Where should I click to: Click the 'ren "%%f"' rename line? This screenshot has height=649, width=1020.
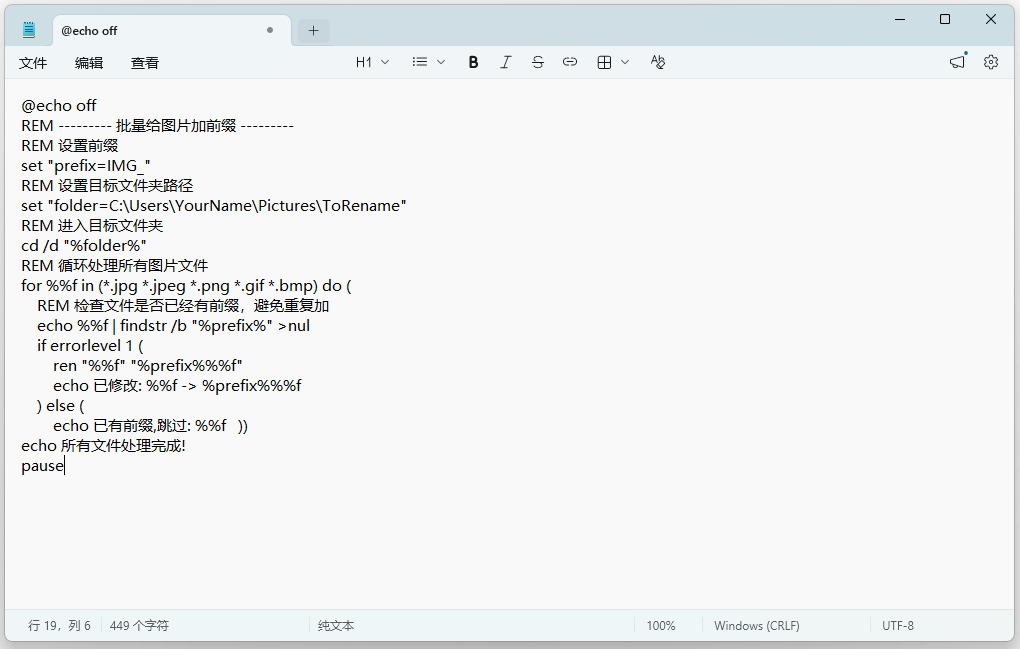coord(148,366)
